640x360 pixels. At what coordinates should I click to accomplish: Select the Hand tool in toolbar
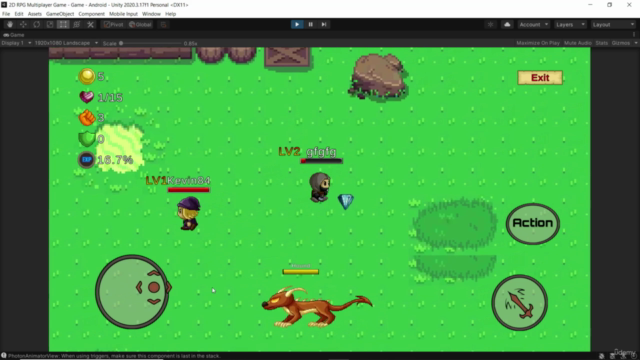10,24
